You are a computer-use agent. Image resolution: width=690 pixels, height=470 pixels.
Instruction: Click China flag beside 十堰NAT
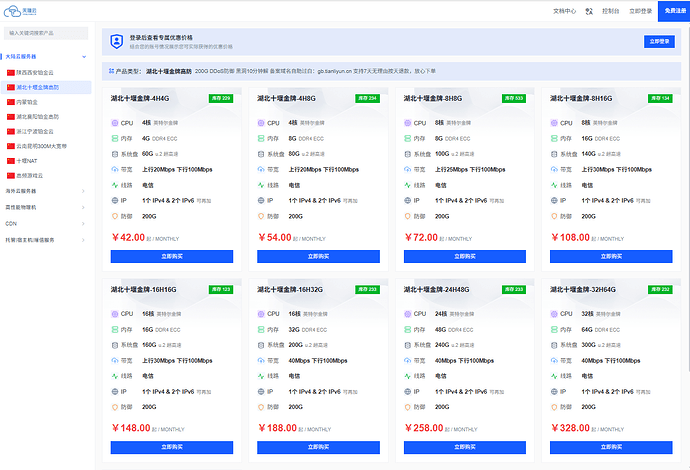coord(11,161)
